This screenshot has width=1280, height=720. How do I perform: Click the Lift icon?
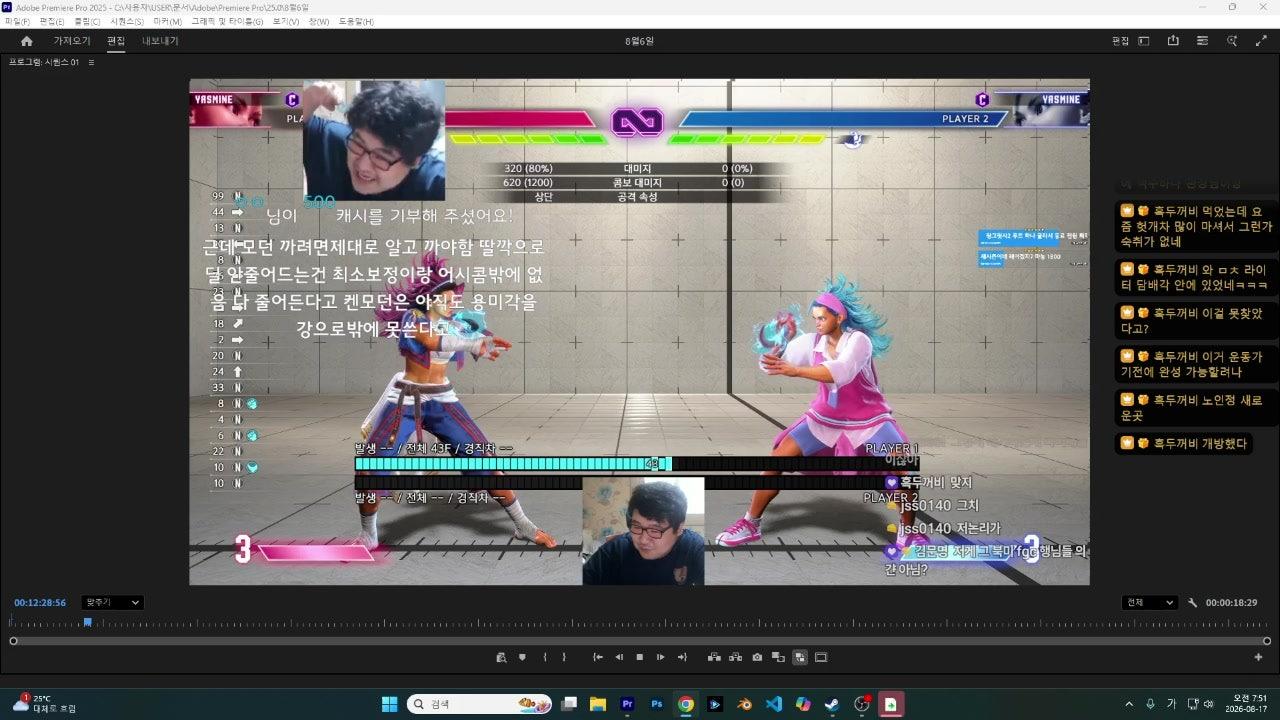pyautogui.click(x=714, y=657)
